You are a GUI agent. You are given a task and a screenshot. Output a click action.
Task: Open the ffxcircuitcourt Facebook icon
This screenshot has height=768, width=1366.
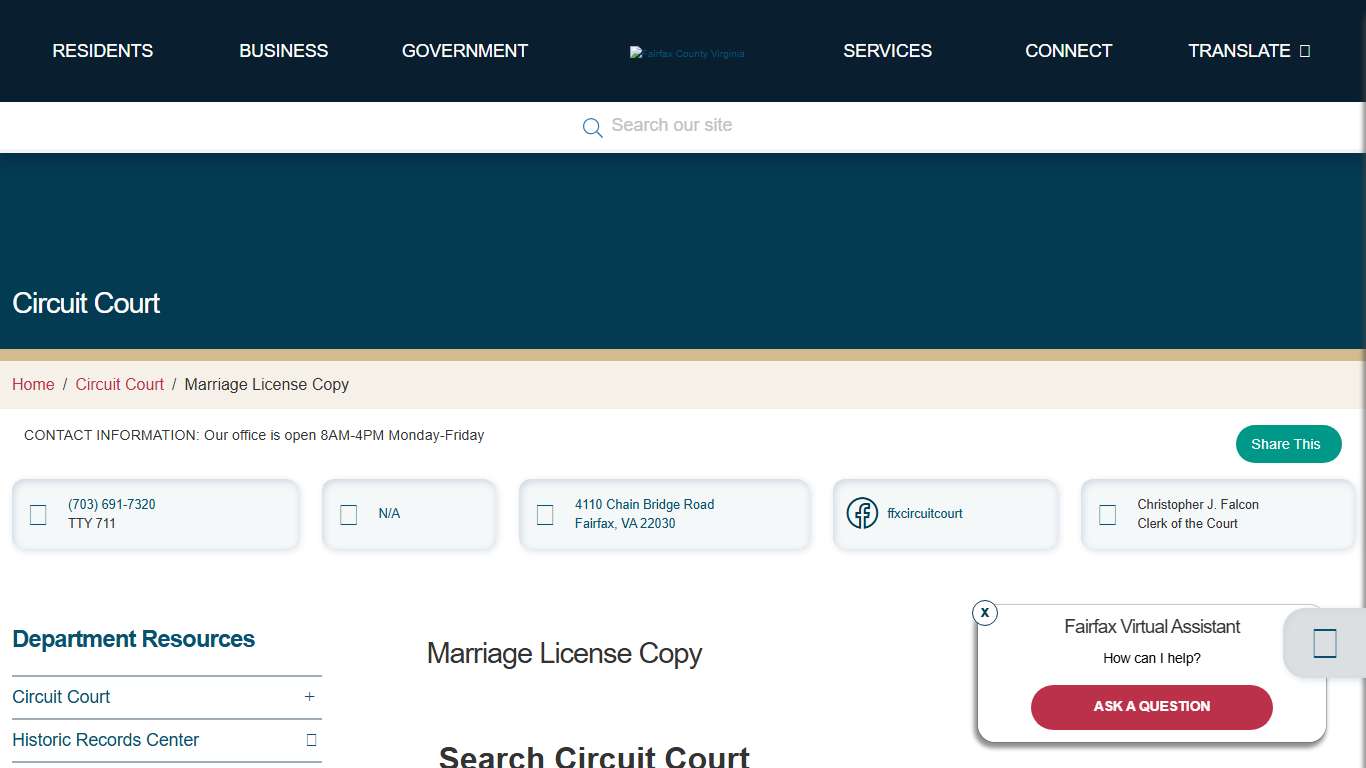861,513
